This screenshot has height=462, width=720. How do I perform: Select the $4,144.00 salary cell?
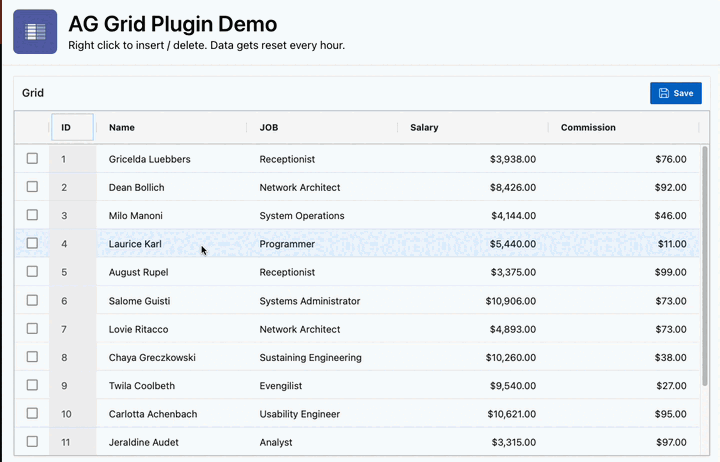[x=473, y=215]
